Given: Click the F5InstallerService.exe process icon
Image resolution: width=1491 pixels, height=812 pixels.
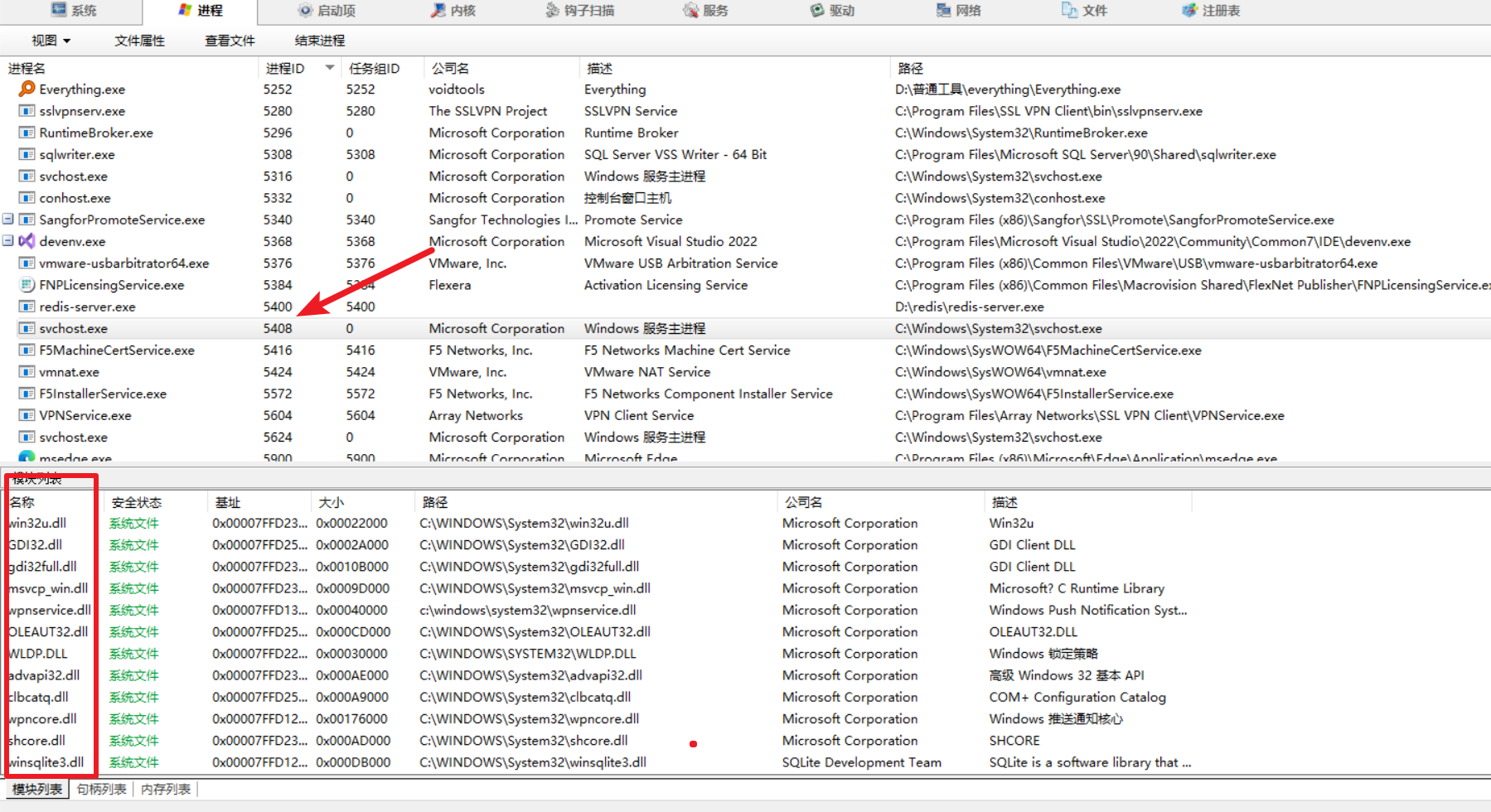Looking at the screenshot, I should click(x=27, y=394).
